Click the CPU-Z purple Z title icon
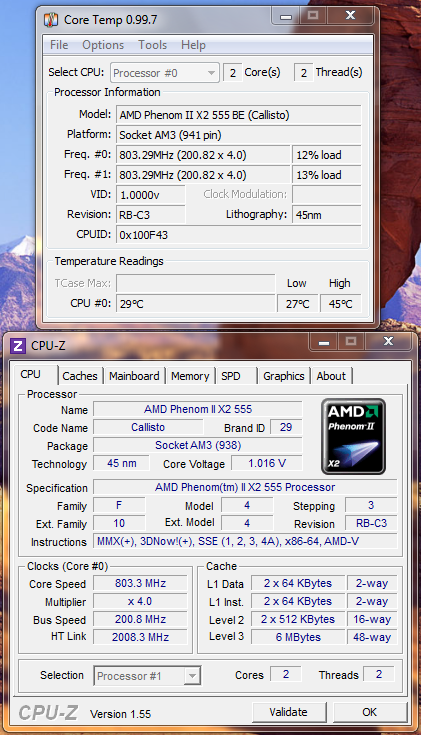 click(x=17, y=346)
